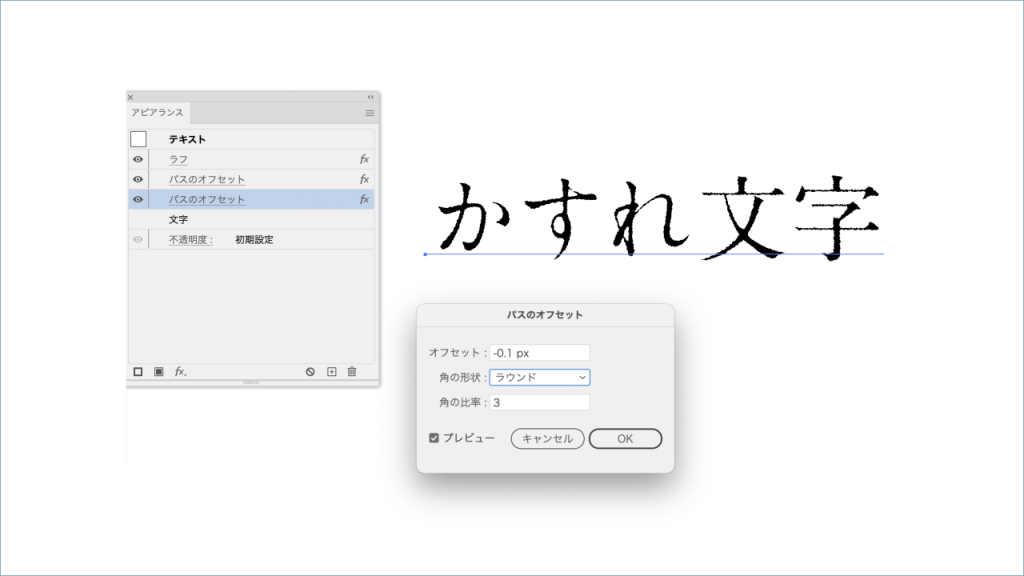
Task: Toggle visibility of the ラフ effect
Action: pos(138,159)
